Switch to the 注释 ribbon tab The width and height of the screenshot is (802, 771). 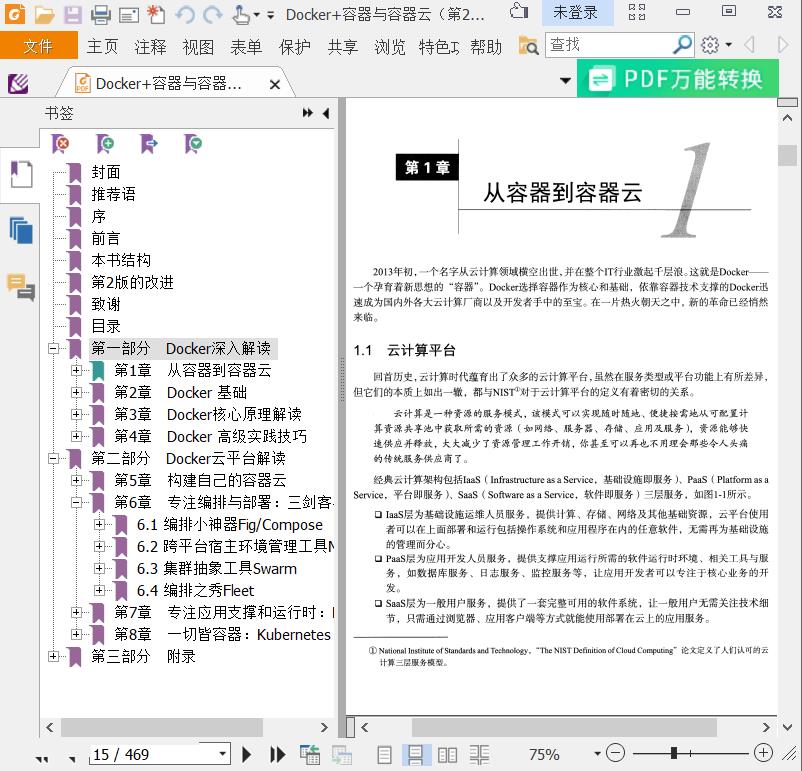click(x=150, y=47)
